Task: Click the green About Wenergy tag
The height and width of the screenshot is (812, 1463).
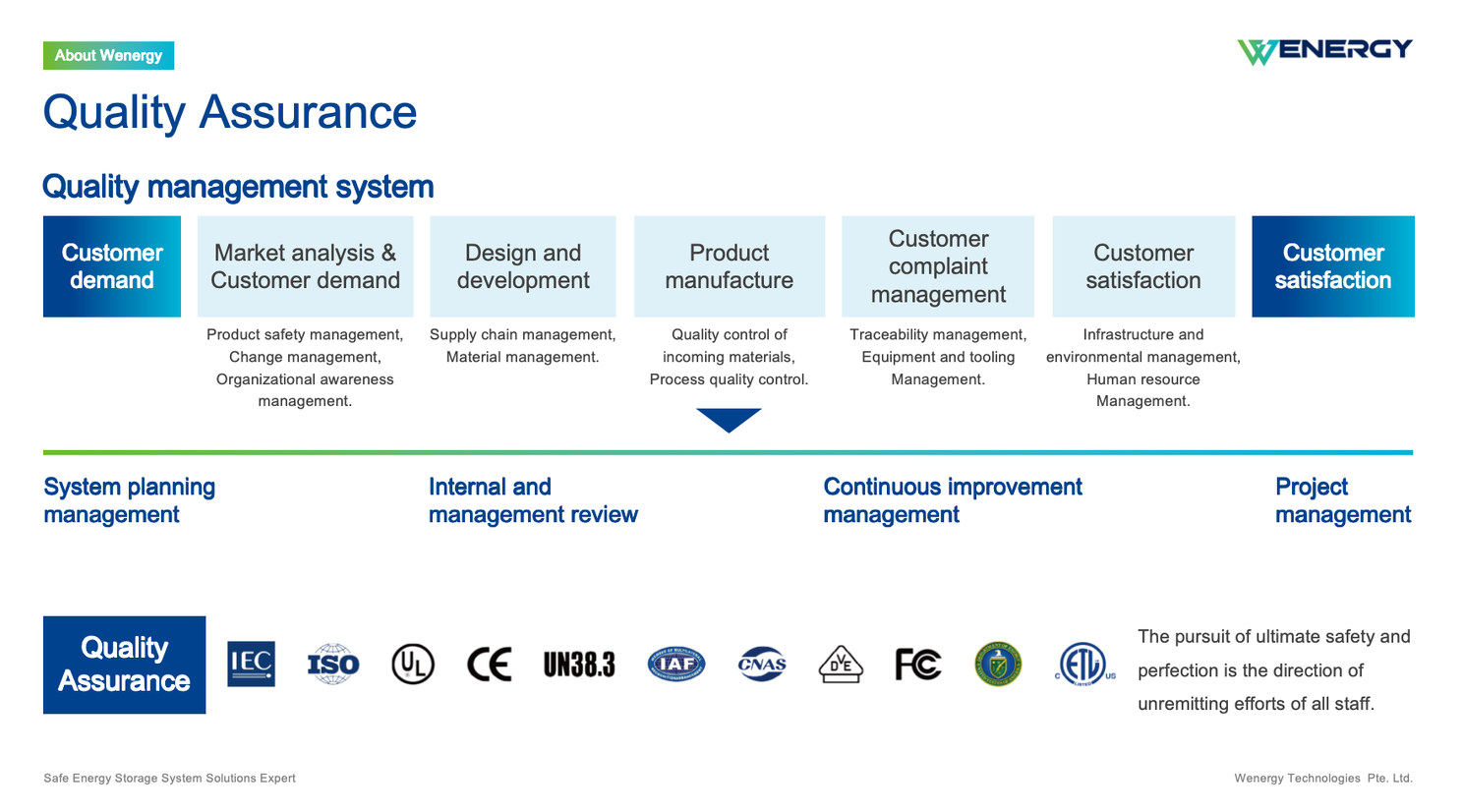Action: (108, 56)
